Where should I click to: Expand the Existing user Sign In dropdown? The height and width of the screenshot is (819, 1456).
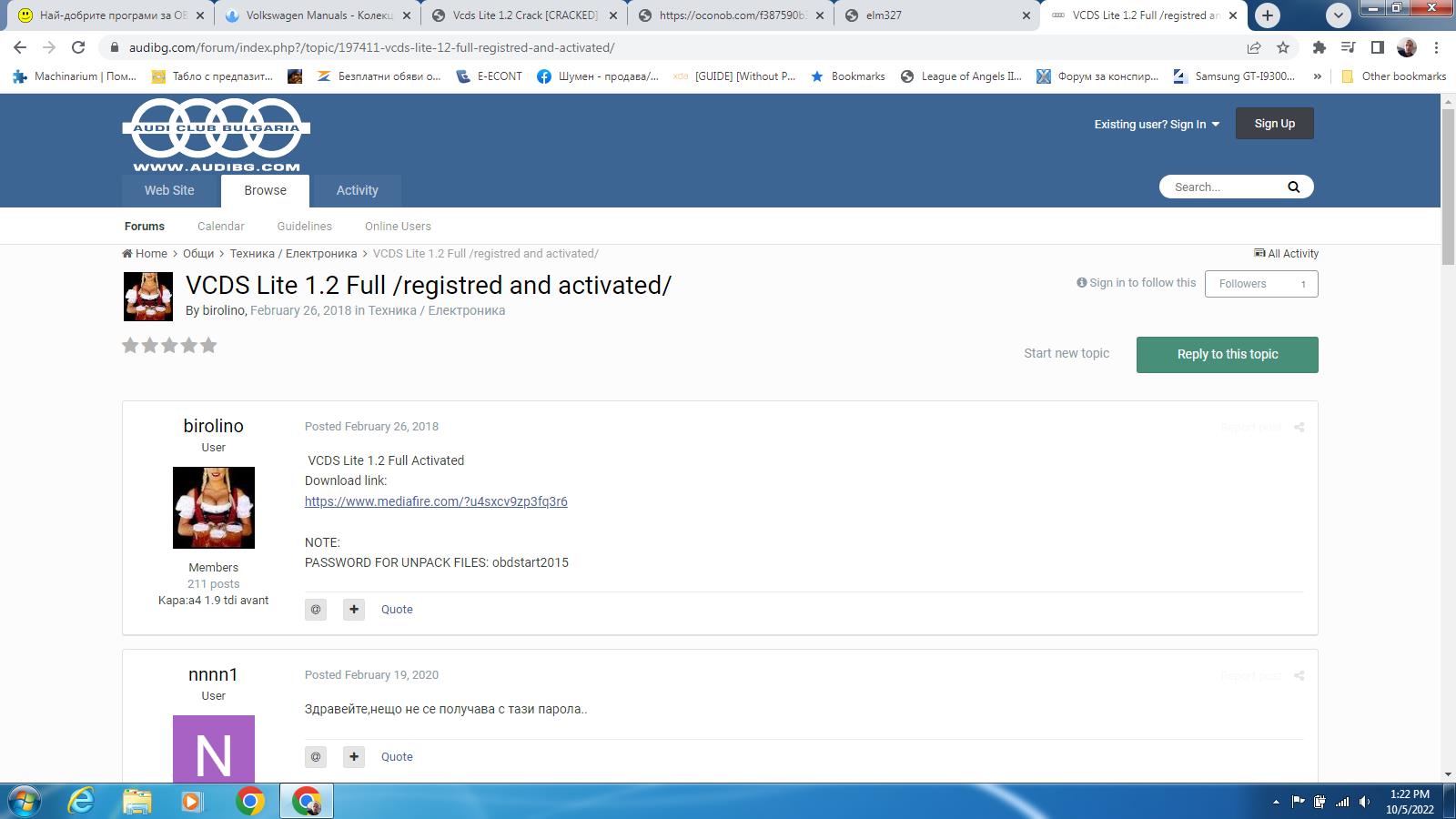point(1156,125)
